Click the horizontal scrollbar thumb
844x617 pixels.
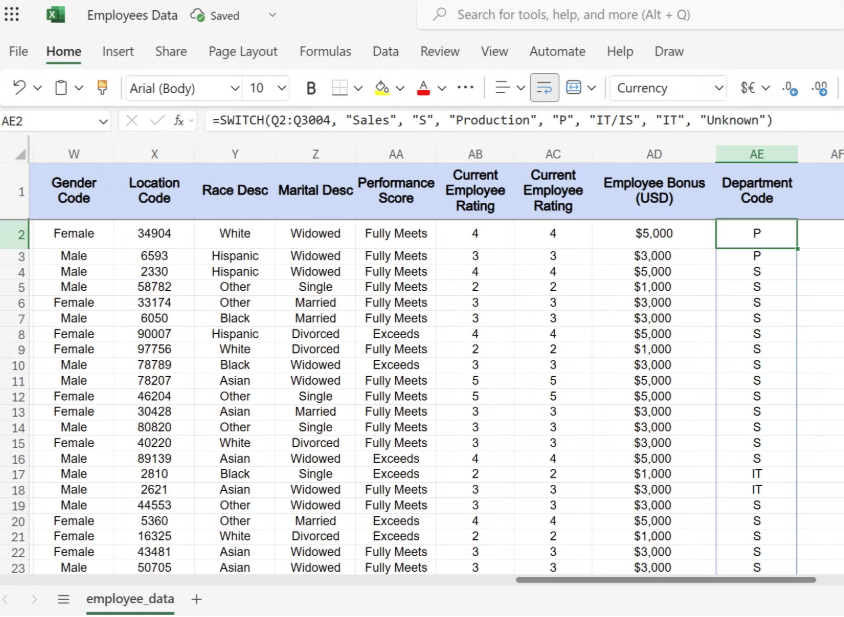665,580
